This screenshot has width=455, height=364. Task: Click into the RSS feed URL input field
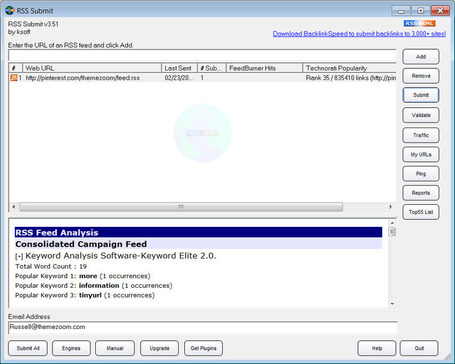click(x=202, y=55)
